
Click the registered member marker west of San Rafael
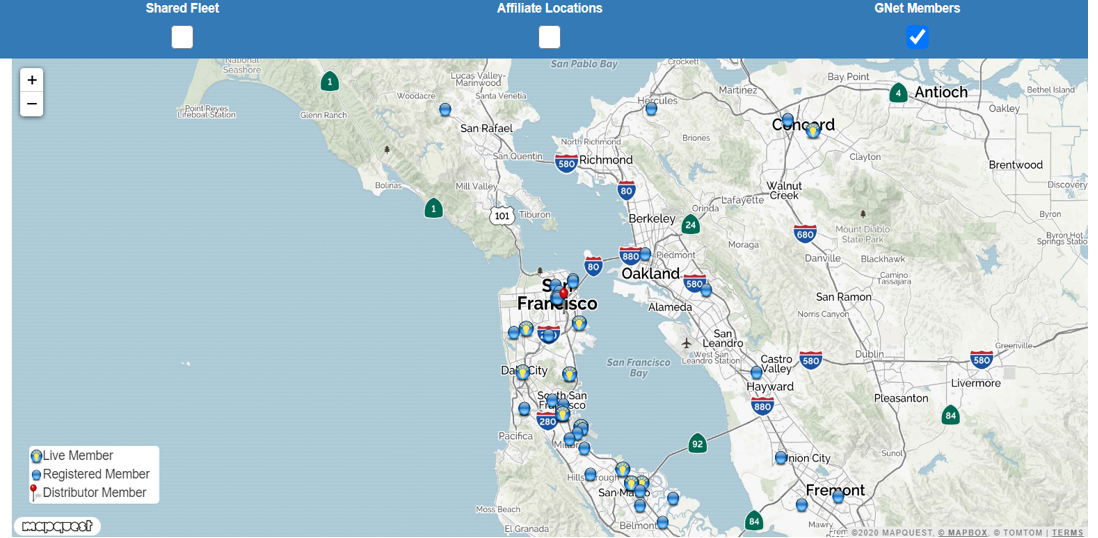[445, 110]
